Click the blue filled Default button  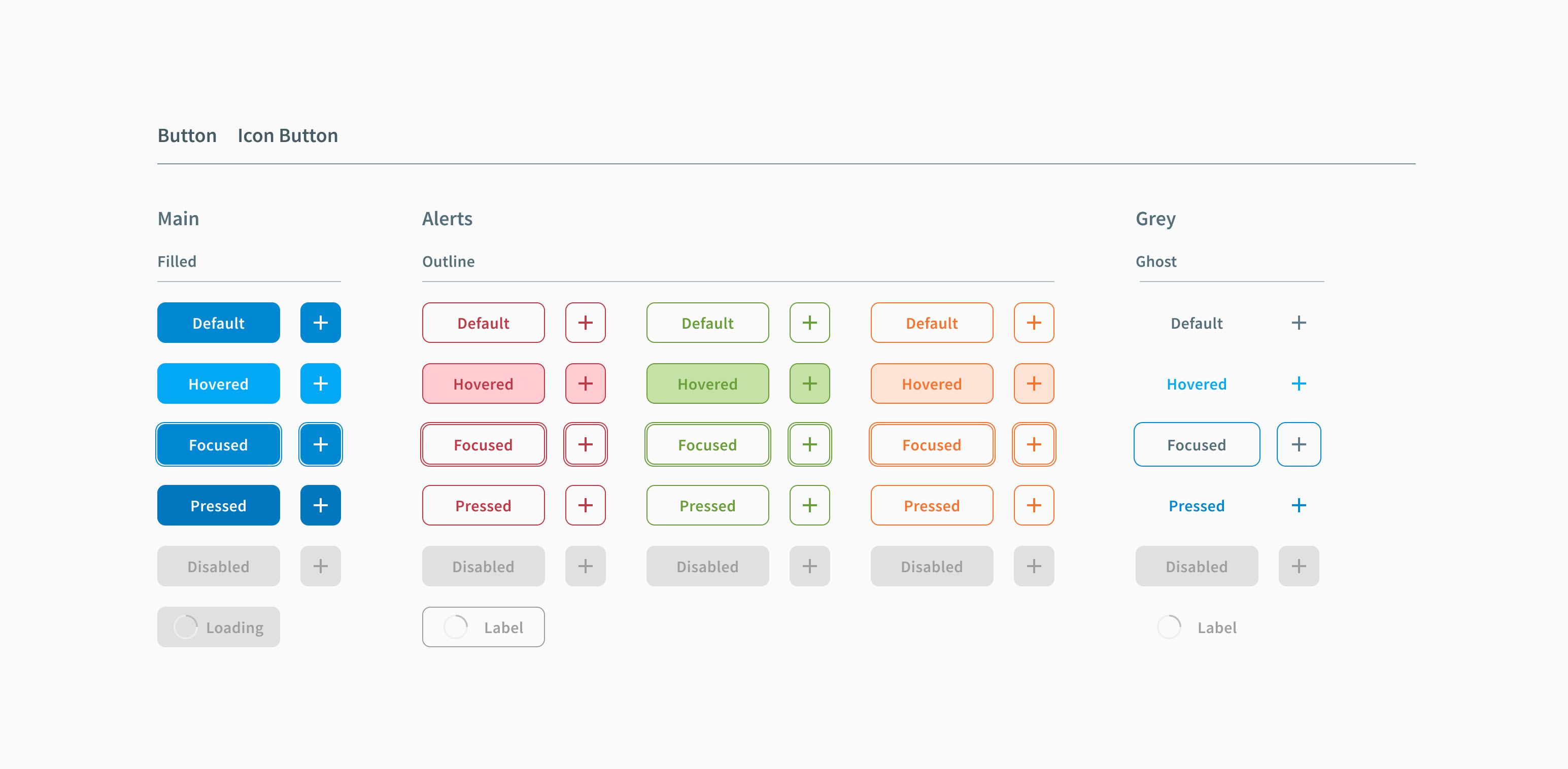click(218, 323)
